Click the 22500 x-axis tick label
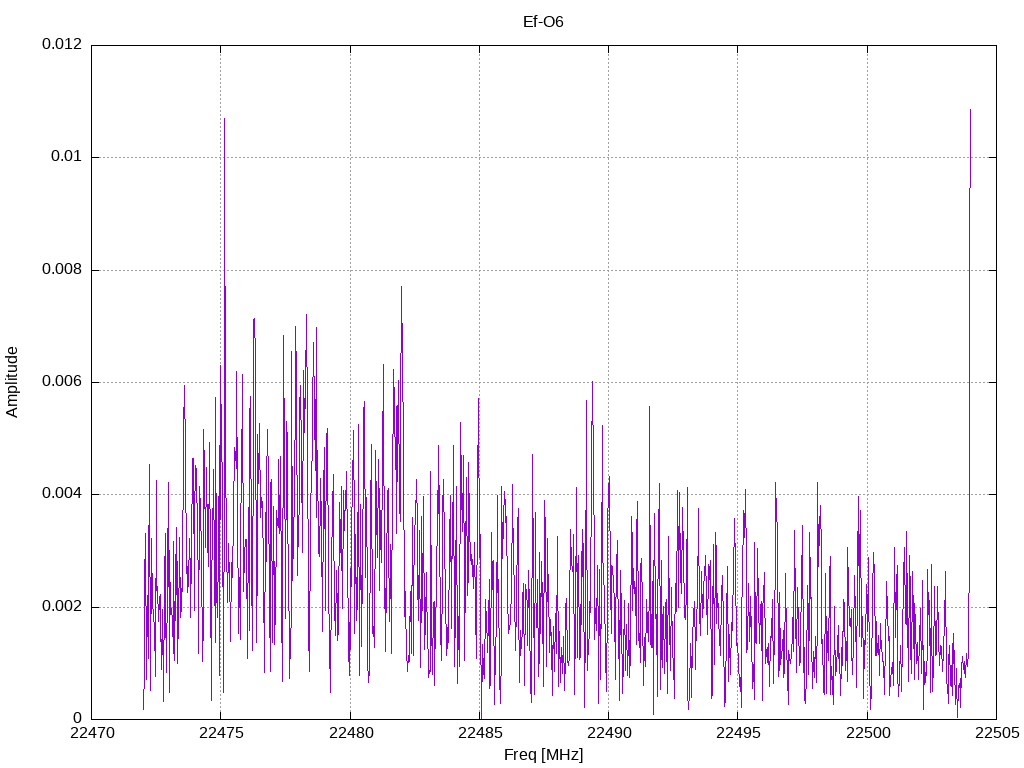 click(867, 733)
